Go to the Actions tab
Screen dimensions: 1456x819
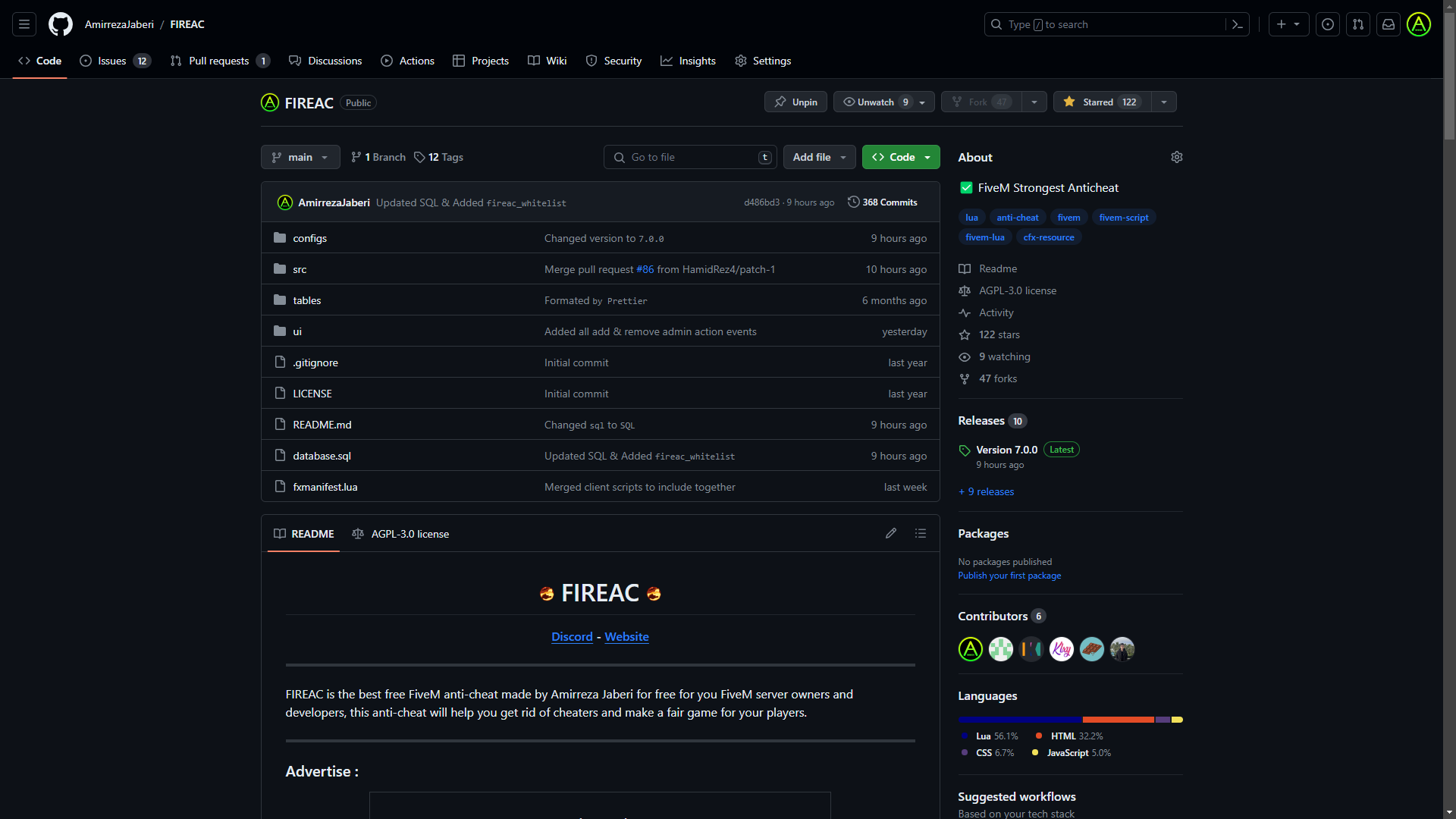[x=408, y=61]
